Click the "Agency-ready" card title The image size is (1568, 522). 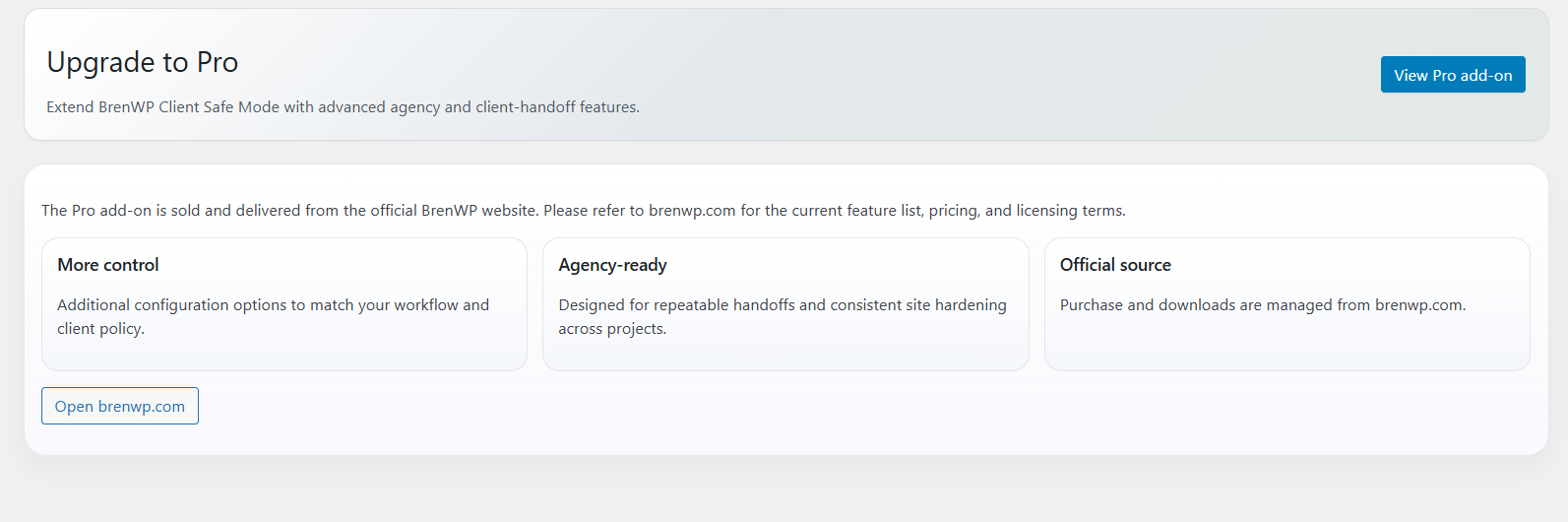(612, 265)
